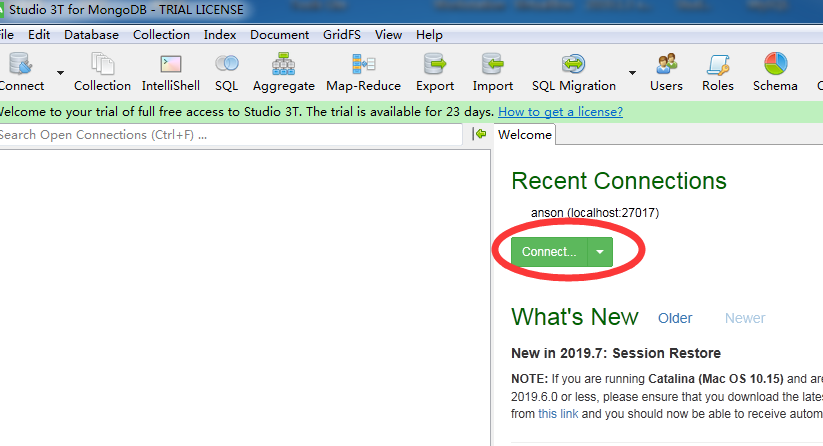Screen dimensions: 823x446
Task: Open the Help menu
Action: (429, 35)
